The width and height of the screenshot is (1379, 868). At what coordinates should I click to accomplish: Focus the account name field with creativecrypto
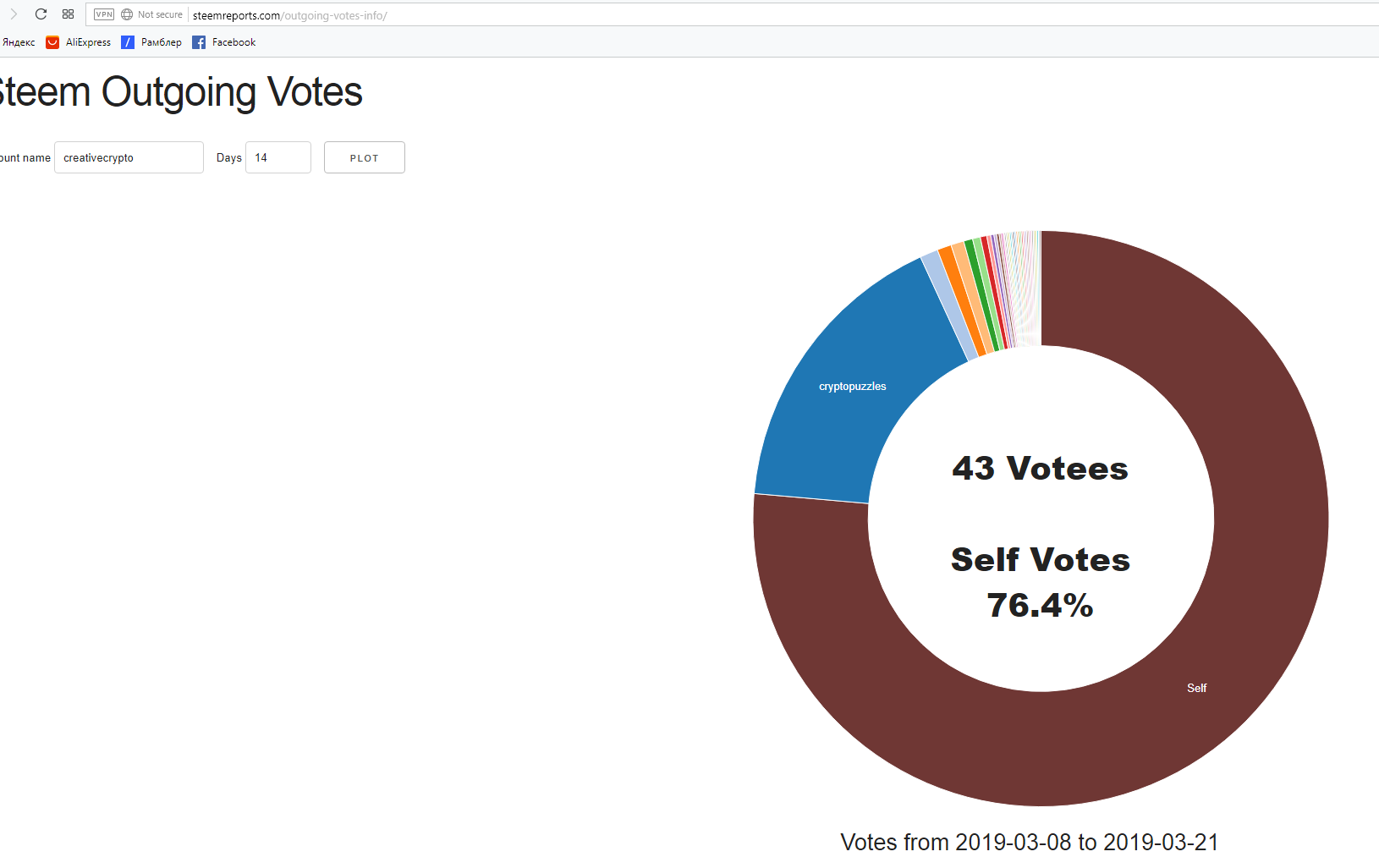pyautogui.click(x=129, y=157)
